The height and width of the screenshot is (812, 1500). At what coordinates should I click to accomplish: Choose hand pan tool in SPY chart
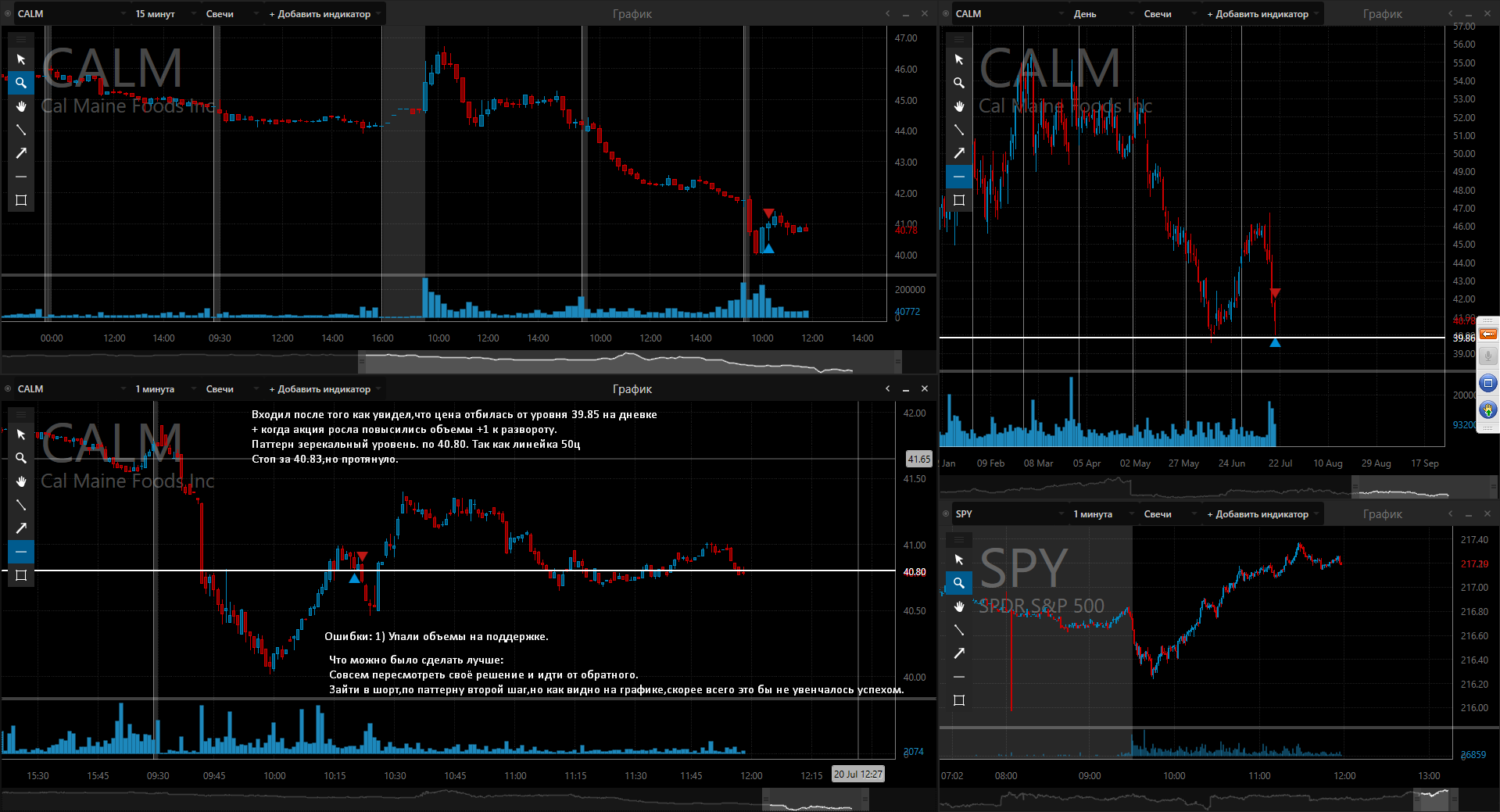pos(959,606)
